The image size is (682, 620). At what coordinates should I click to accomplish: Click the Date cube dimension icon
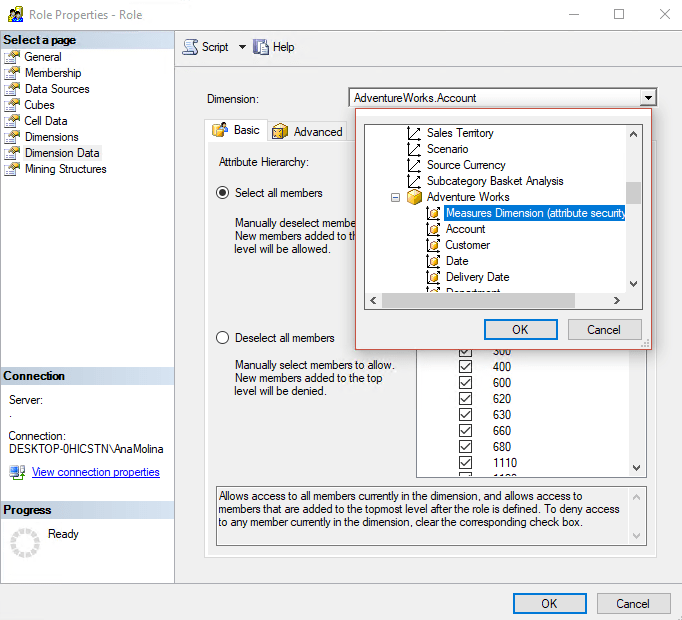pyautogui.click(x=433, y=261)
